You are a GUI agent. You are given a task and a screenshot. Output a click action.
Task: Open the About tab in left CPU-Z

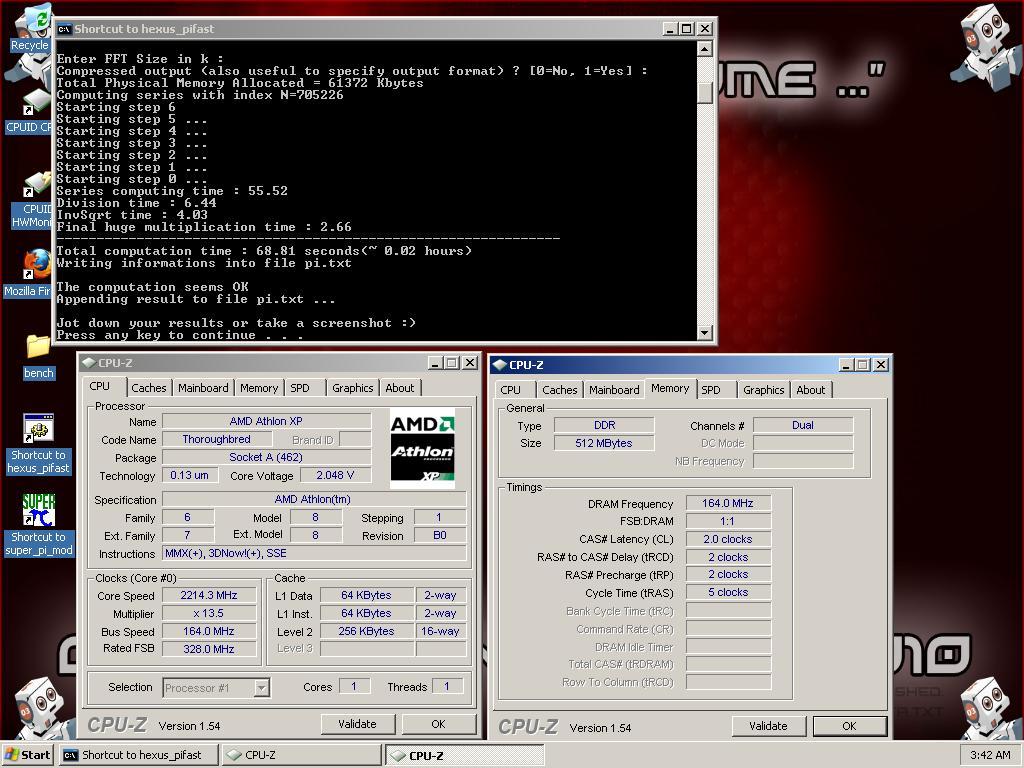(x=400, y=388)
